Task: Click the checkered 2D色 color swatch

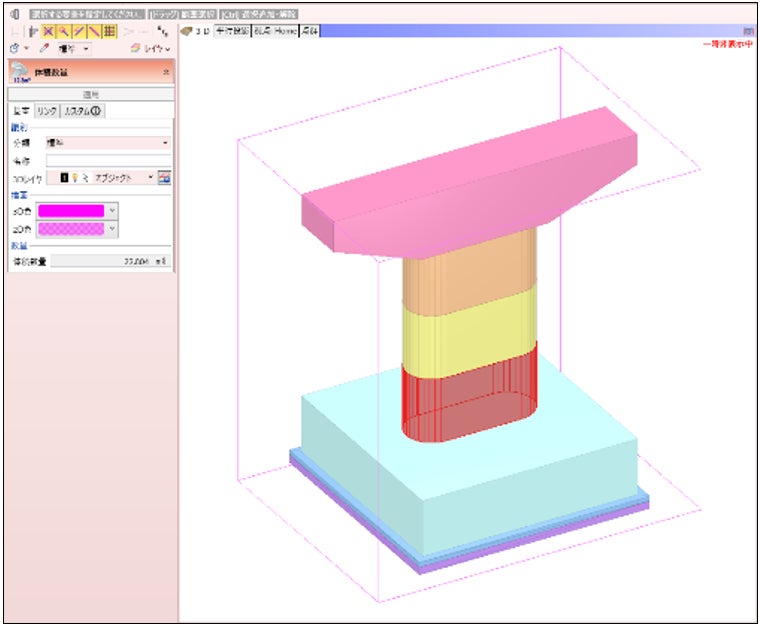Action: (x=70, y=229)
